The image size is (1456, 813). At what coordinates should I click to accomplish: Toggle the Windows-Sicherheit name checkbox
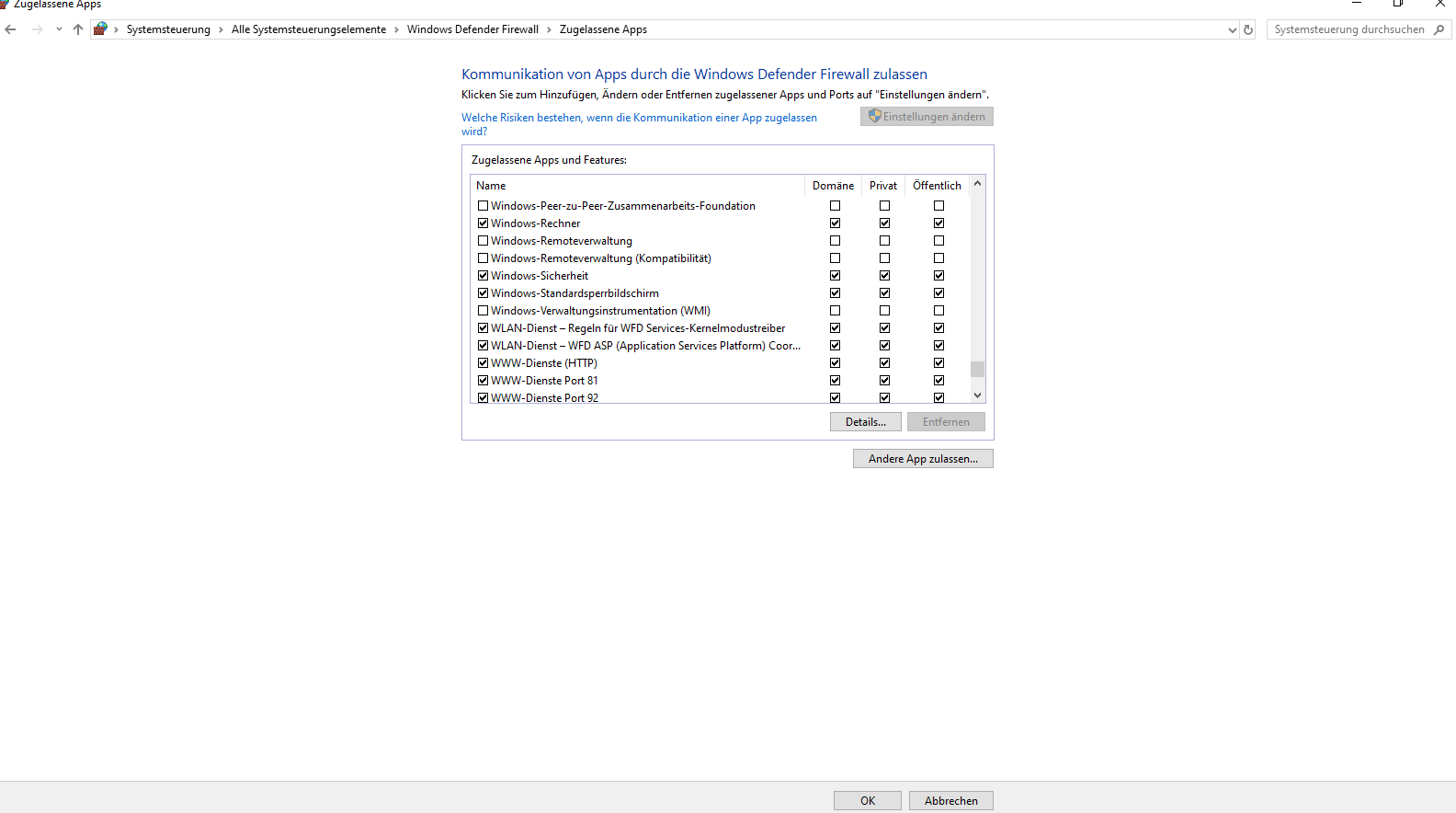click(x=483, y=276)
